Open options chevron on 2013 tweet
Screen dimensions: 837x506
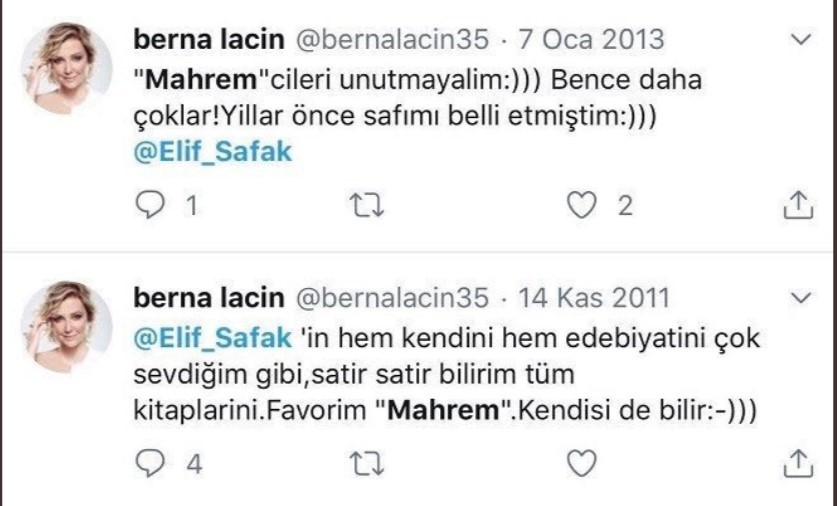pyautogui.click(x=799, y=41)
